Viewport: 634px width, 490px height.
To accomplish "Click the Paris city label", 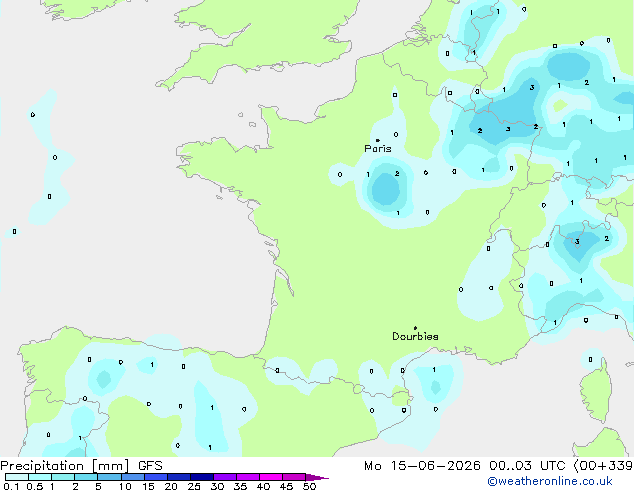I will pos(378,149).
